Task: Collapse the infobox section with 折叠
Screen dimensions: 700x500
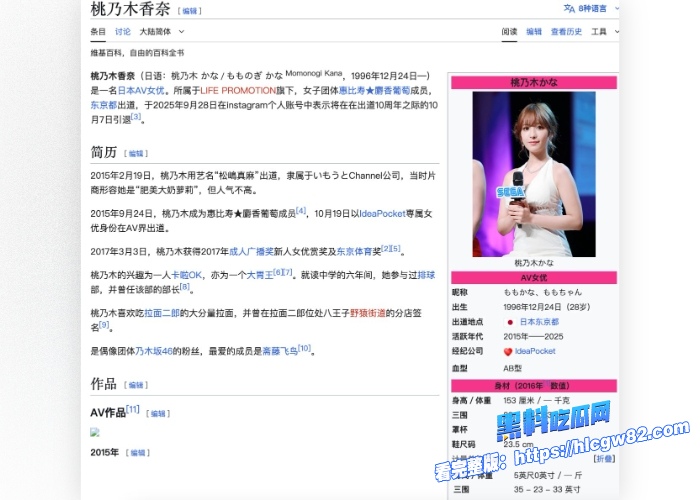Action: click(606, 459)
